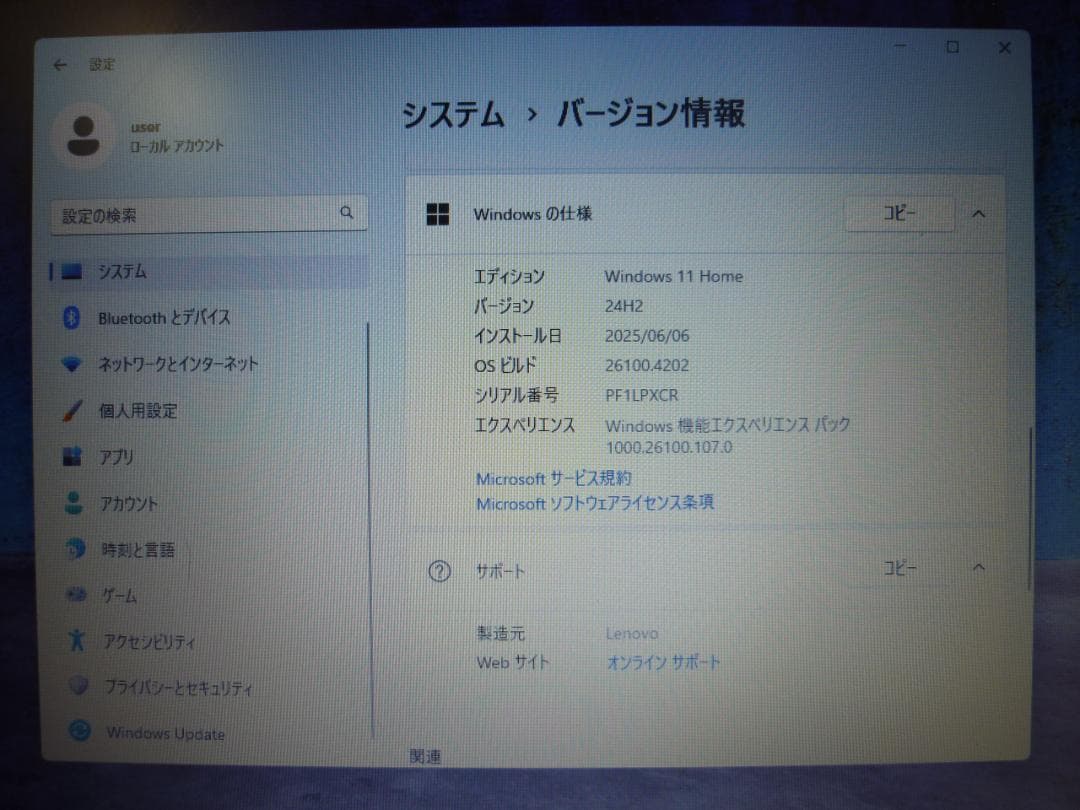Click the version value 24H2

point(623,306)
